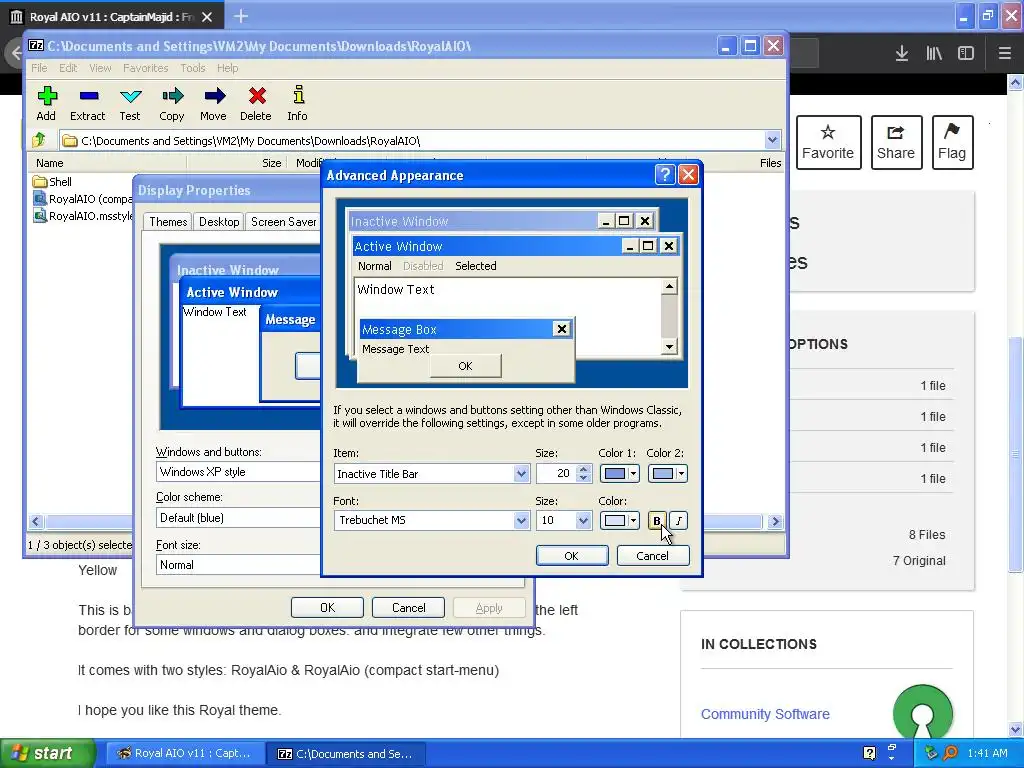Toggle the Italic font button

679,520
